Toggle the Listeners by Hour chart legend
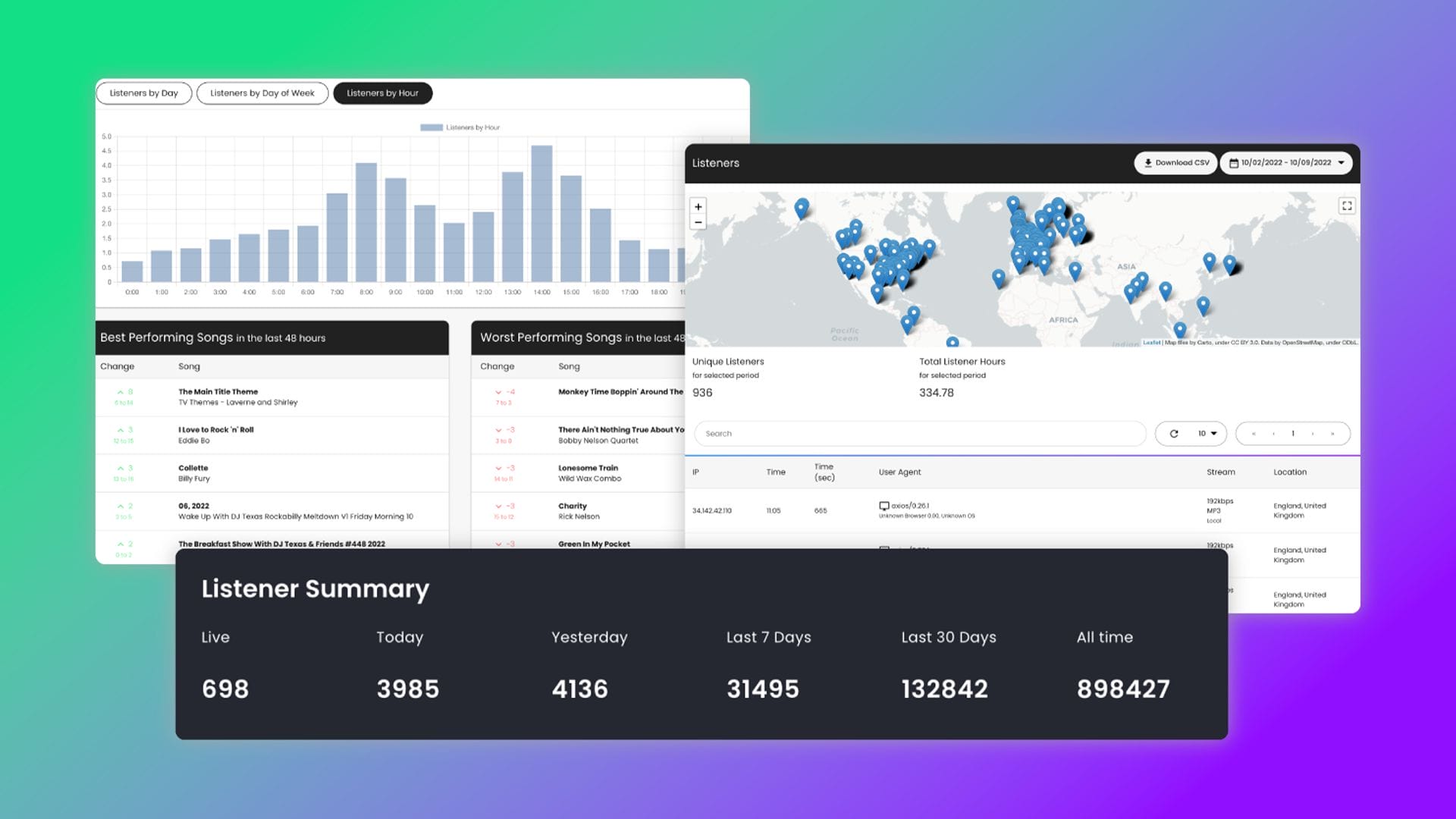The image size is (1456, 819). [x=460, y=127]
